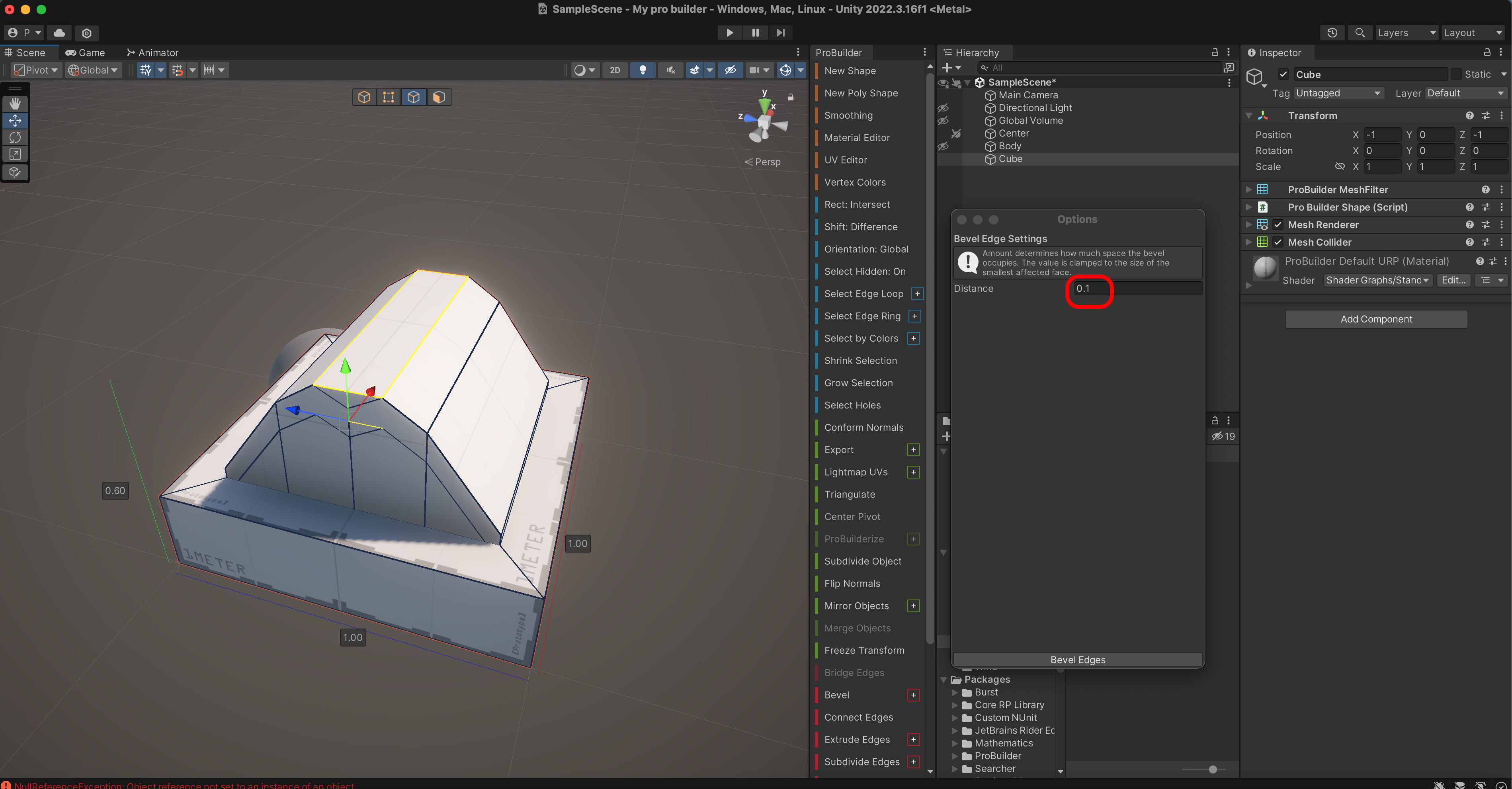The height and width of the screenshot is (789, 1512).
Task: Select the Scale tool
Action: point(15,154)
